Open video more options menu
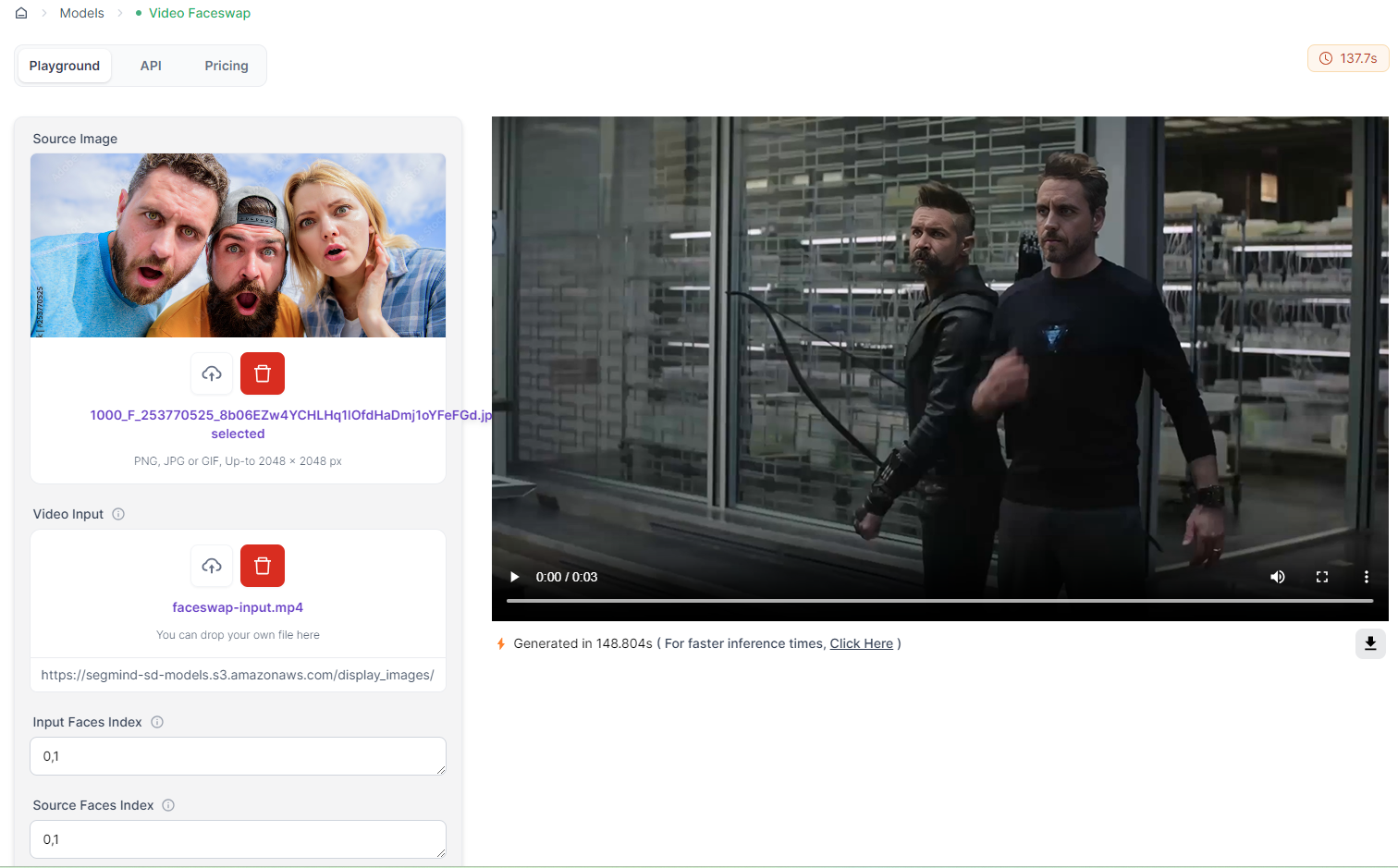 [x=1367, y=577]
